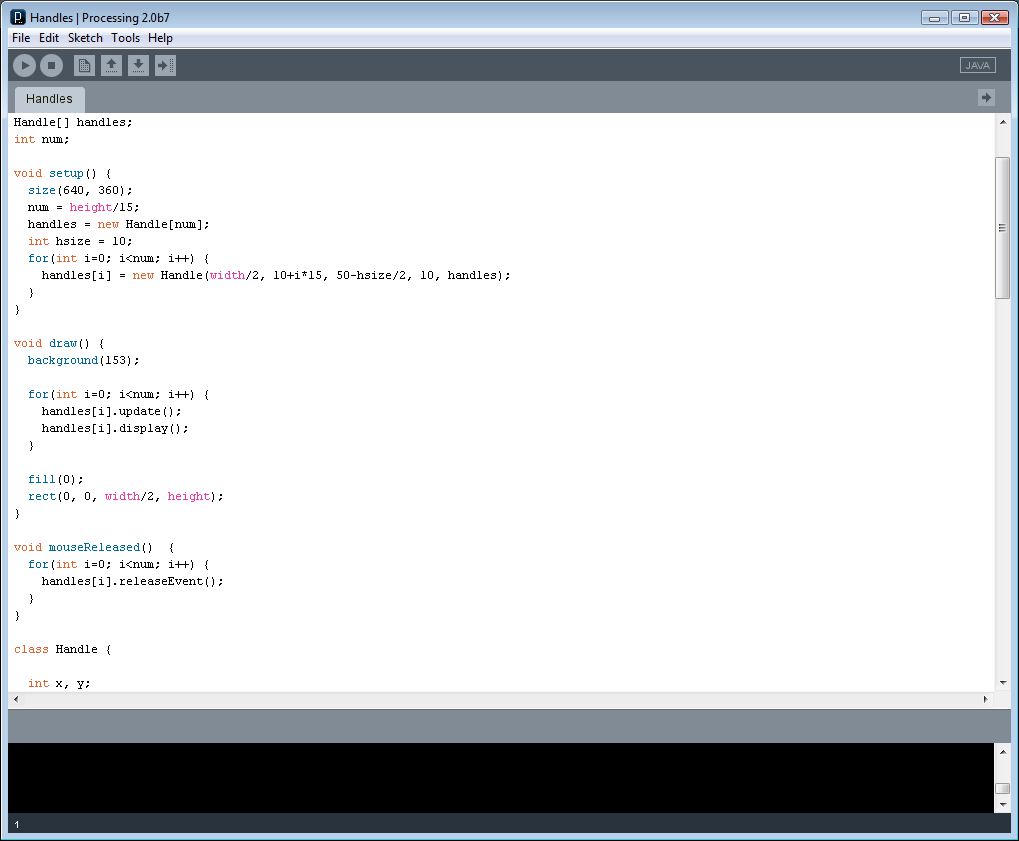The width and height of the screenshot is (1019, 841).
Task: Click 'handles[i].update();' line
Action: pyautogui.click(x=111, y=411)
